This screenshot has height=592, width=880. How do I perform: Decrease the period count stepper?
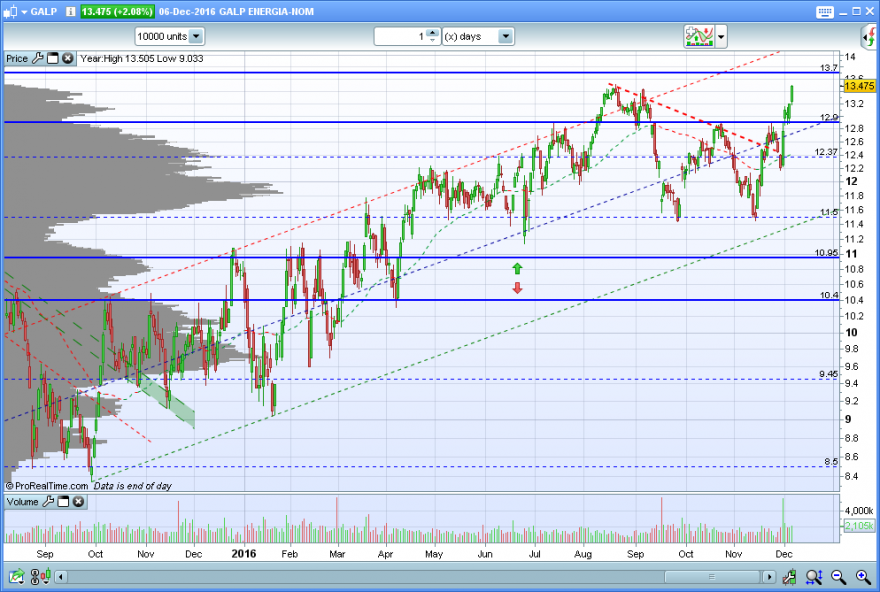click(432, 40)
